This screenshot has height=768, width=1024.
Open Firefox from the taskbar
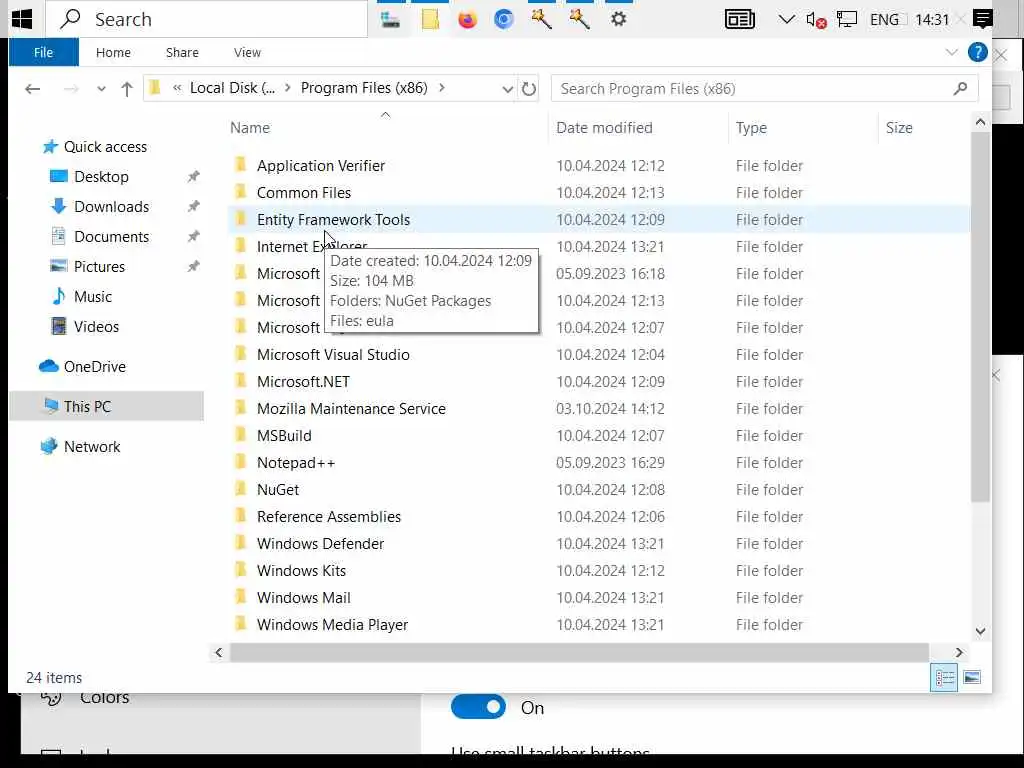[467, 20]
